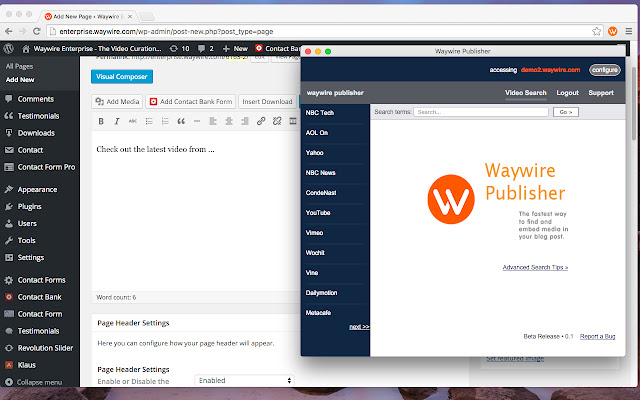Open the updates indicator showing 10
The height and width of the screenshot is (400, 640).
pyautogui.click(x=179, y=49)
